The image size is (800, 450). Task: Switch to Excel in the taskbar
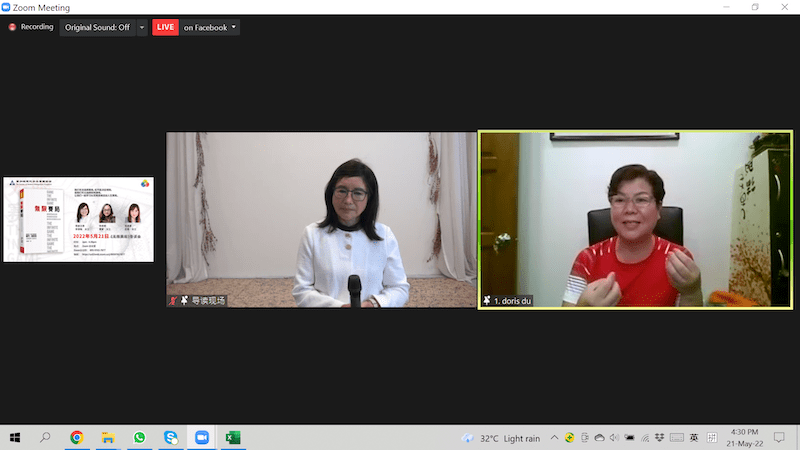point(232,438)
